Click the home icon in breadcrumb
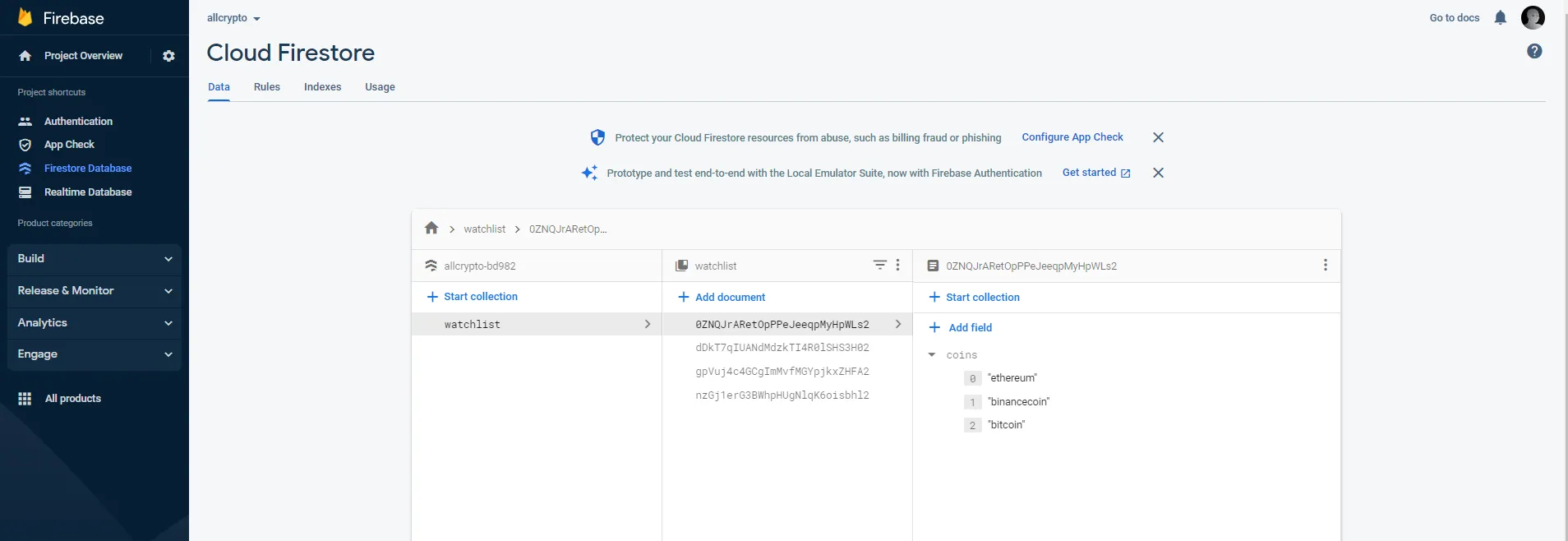 click(x=431, y=229)
